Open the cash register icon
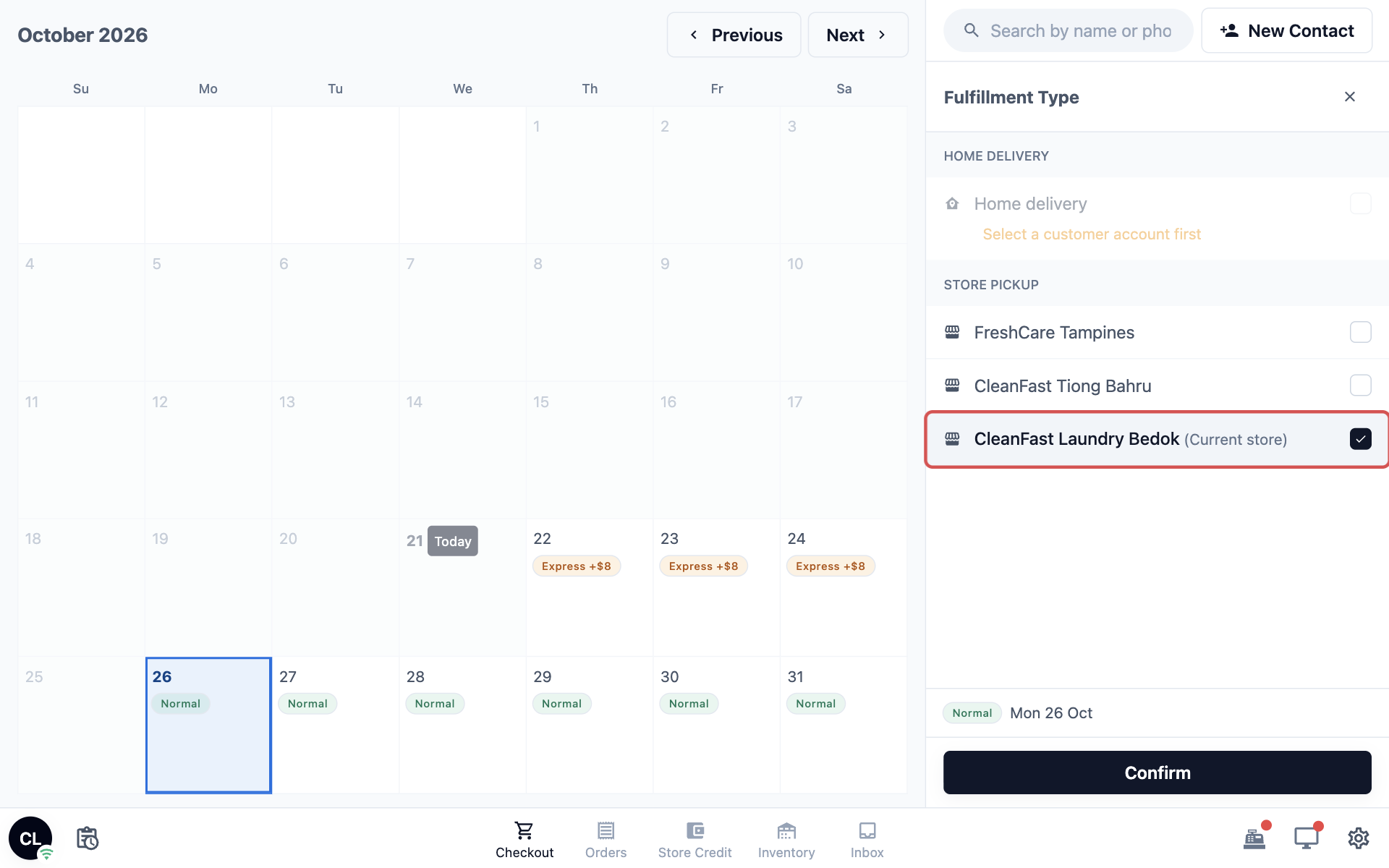 point(1254,838)
